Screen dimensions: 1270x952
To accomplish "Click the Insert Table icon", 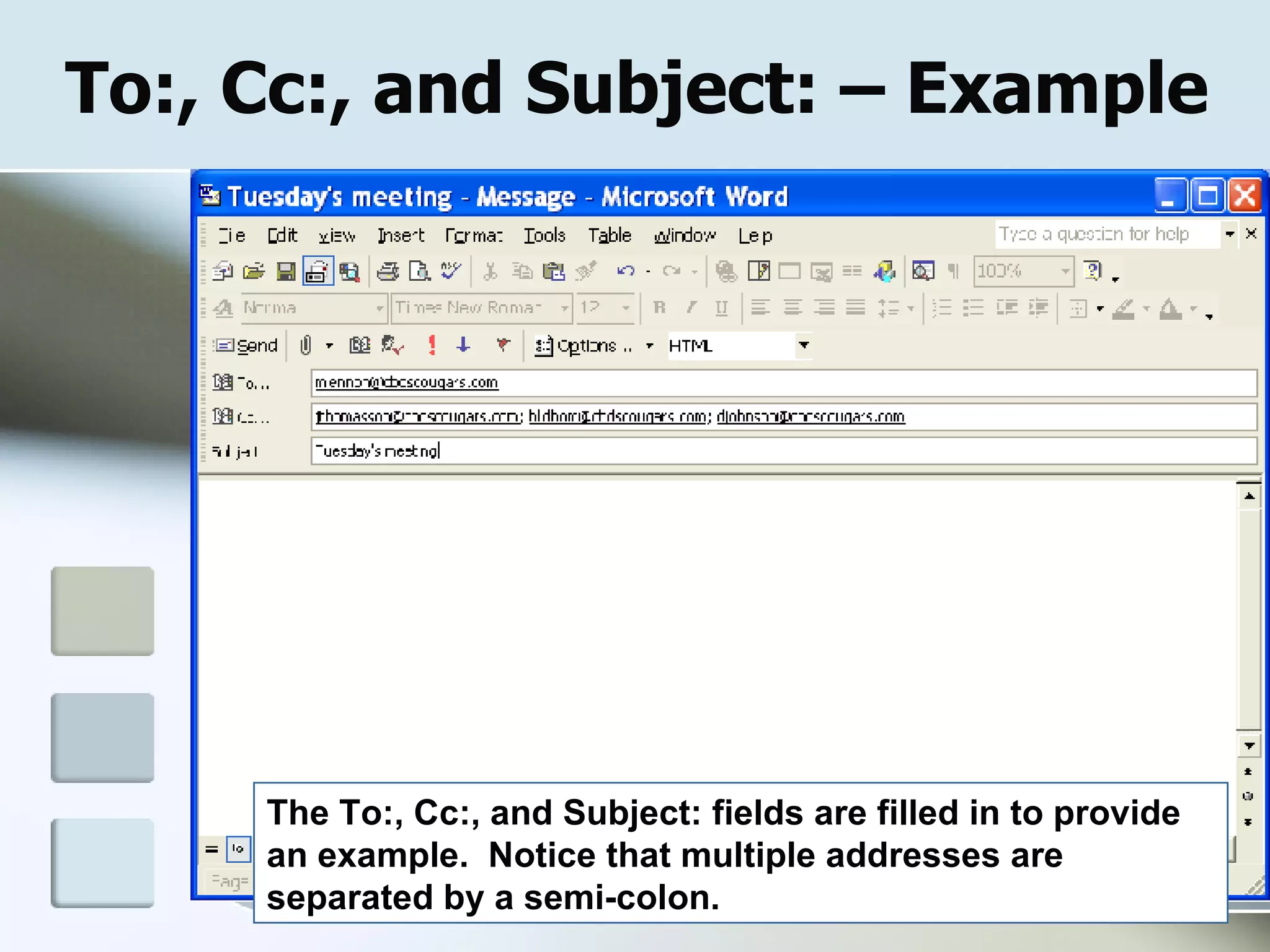I will [789, 271].
